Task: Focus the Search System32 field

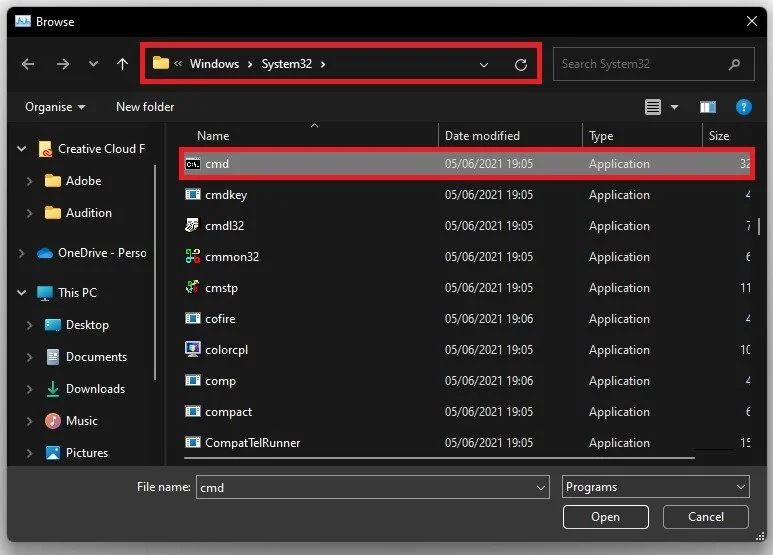Action: point(654,64)
